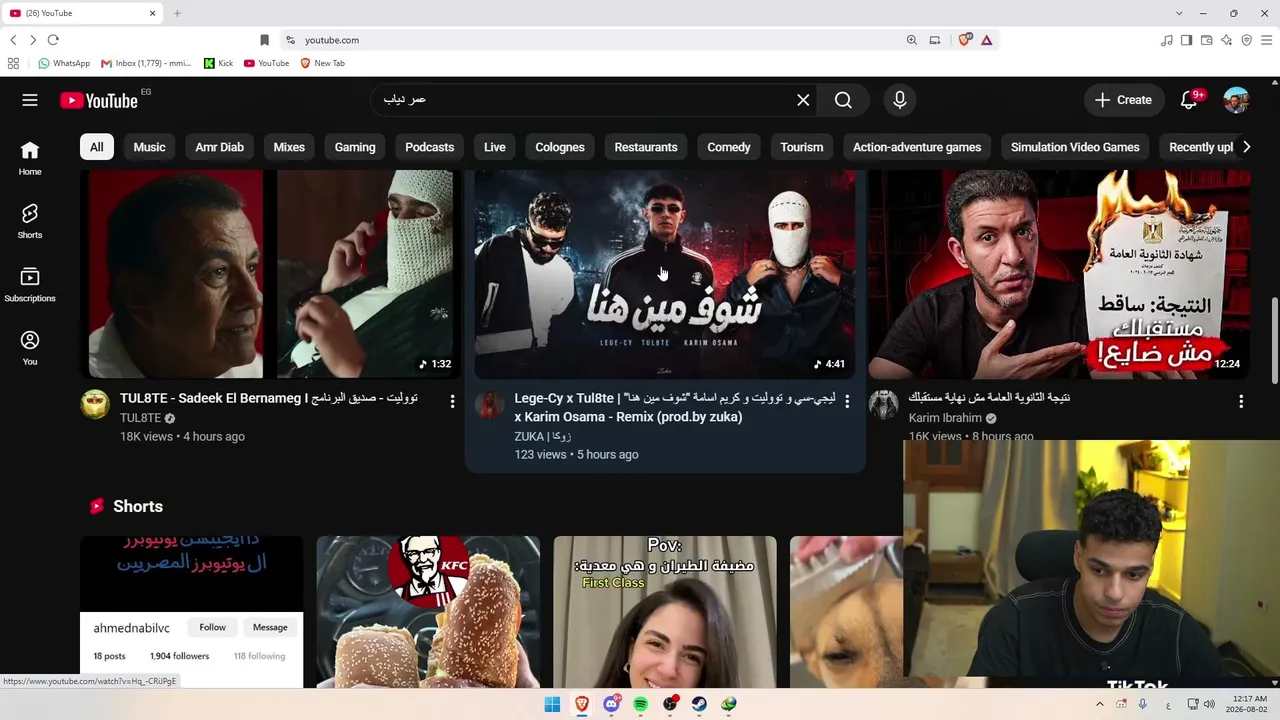The width and height of the screenshot is (1280, 720).
Task: Open the tab search dropdown arrow
Action: [x=1179, y=13]
